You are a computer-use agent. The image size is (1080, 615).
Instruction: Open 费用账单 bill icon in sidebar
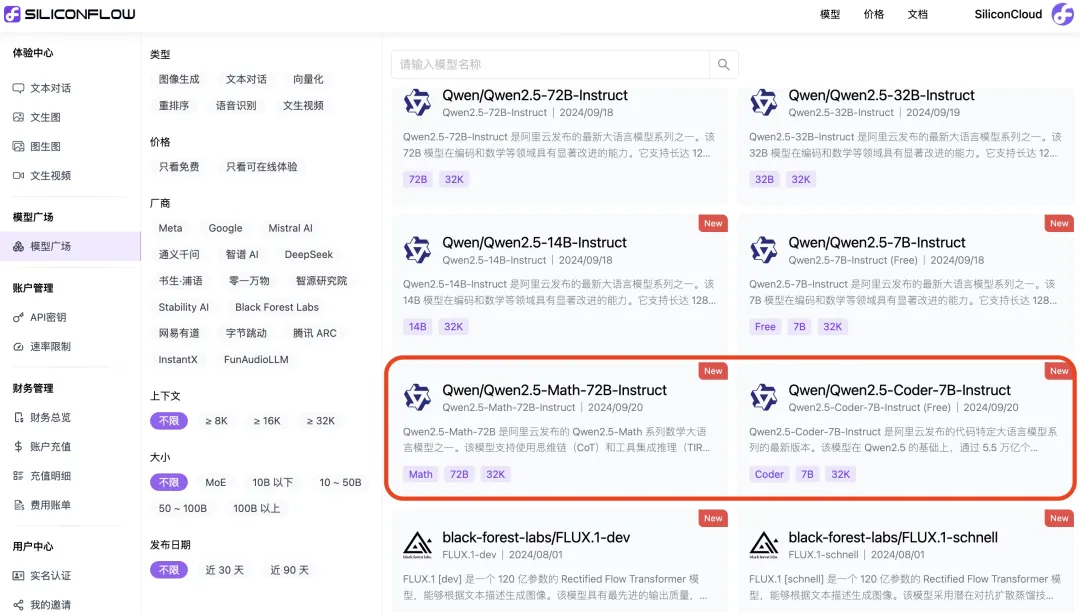(19, 505)
